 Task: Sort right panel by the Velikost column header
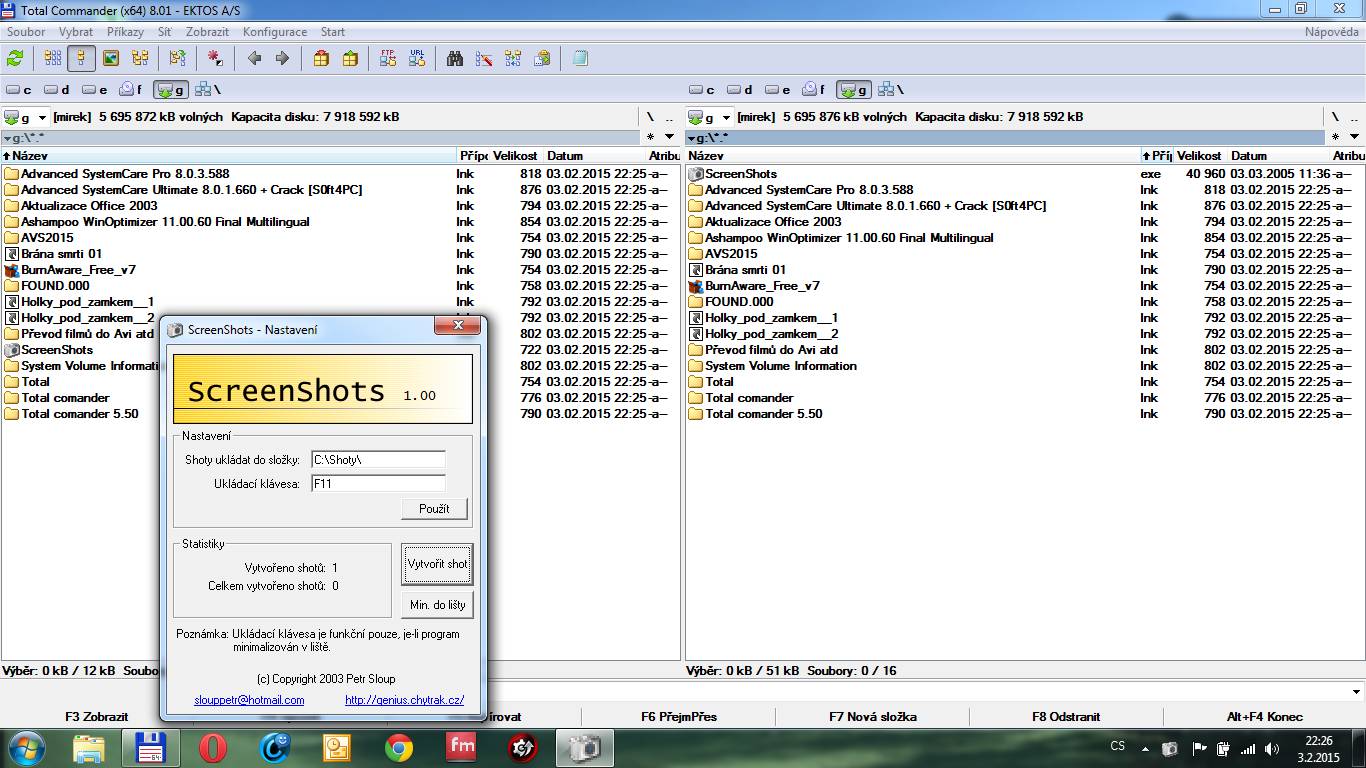click(1199, 156)
